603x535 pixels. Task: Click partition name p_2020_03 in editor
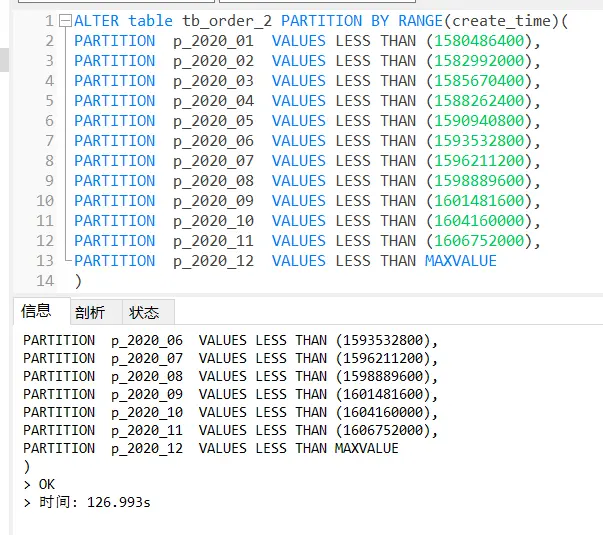213,82
